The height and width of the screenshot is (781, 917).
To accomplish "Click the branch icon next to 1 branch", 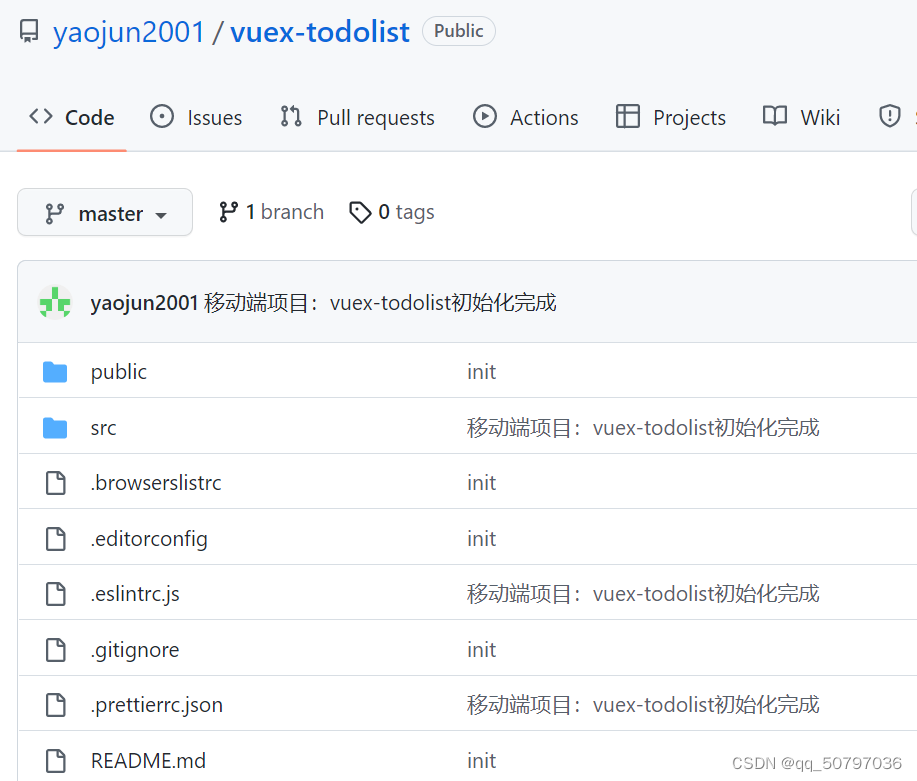I will (228, 212).
